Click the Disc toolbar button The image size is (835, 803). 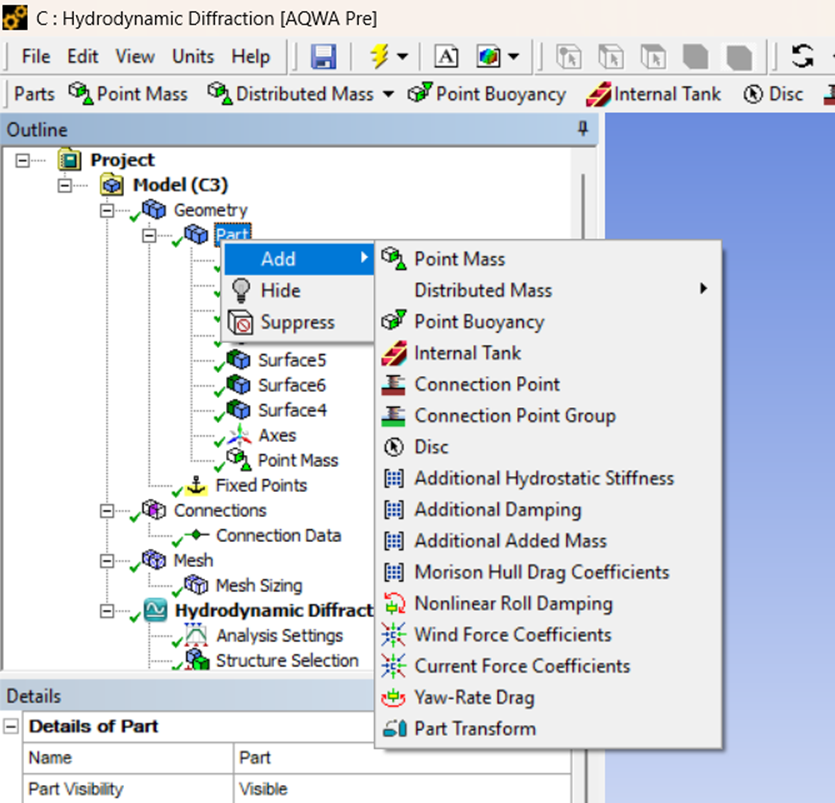pos(773,94)
